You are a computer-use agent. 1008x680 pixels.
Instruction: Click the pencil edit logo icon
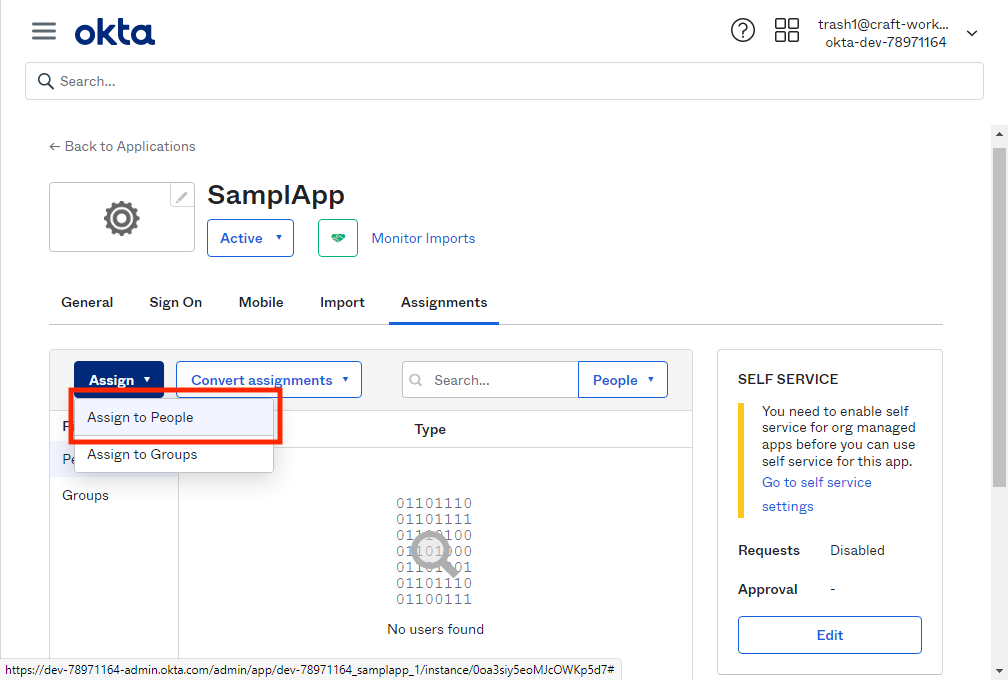(x=182, y=195)
